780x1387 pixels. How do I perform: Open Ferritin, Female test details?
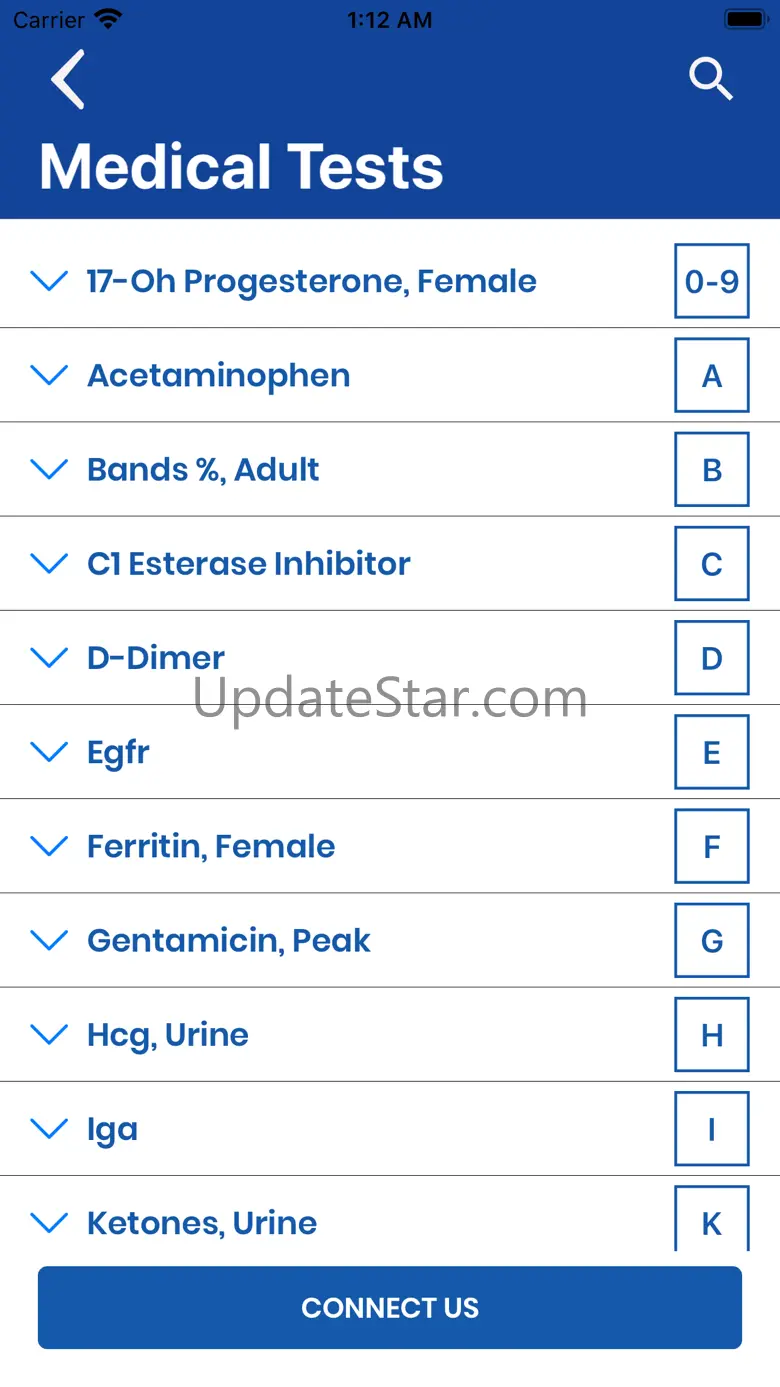pyautogui.click(x=211, y=847)
